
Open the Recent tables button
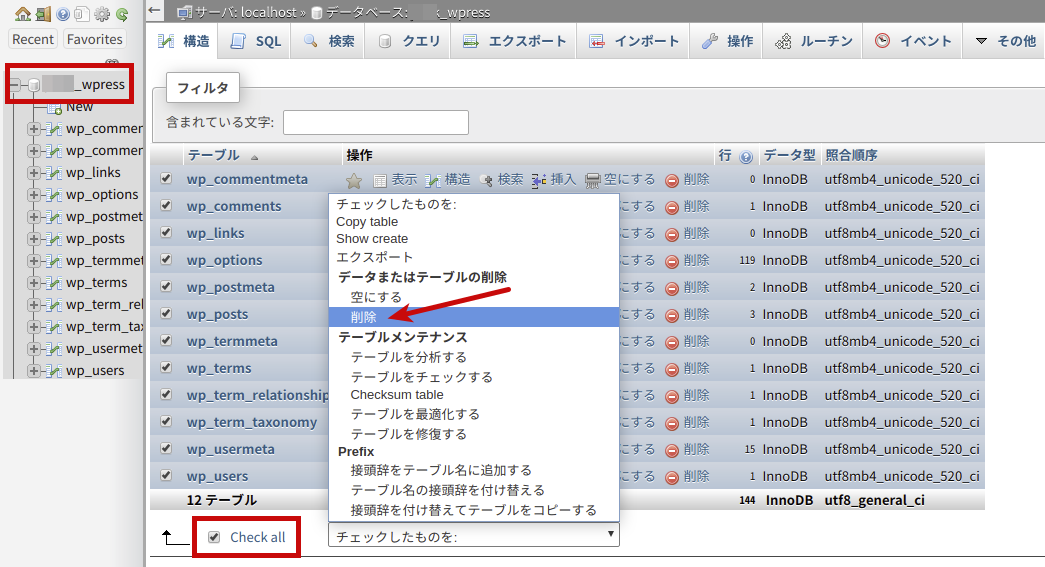[x=33, y=39]
